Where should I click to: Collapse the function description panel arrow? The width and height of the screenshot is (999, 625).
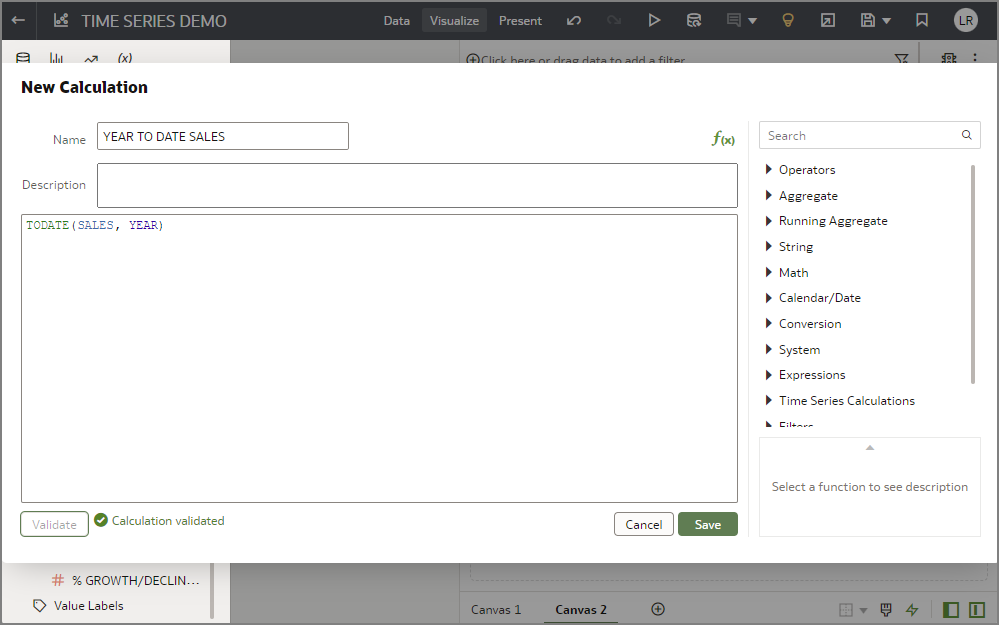click(870, 448)
